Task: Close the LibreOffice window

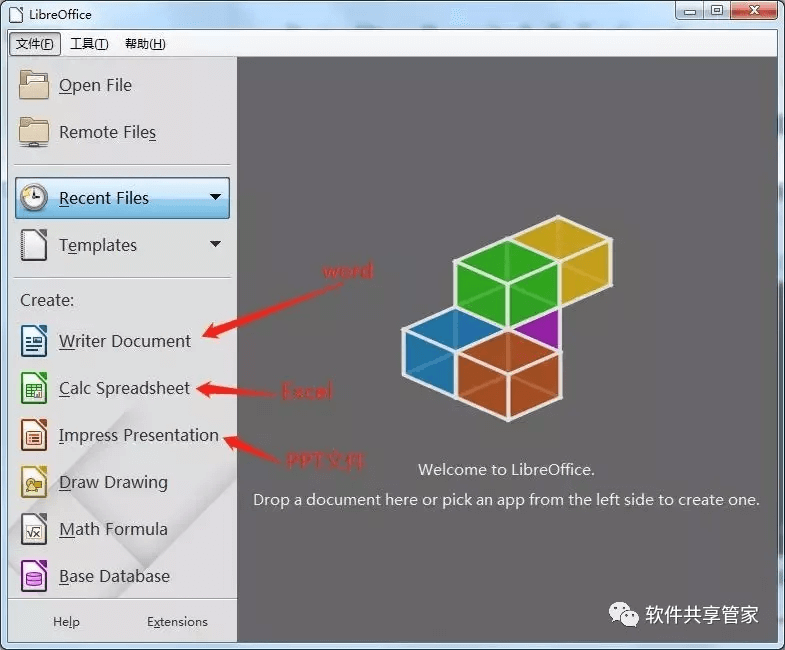Action: pyautogui.click(x=754, y=10)
